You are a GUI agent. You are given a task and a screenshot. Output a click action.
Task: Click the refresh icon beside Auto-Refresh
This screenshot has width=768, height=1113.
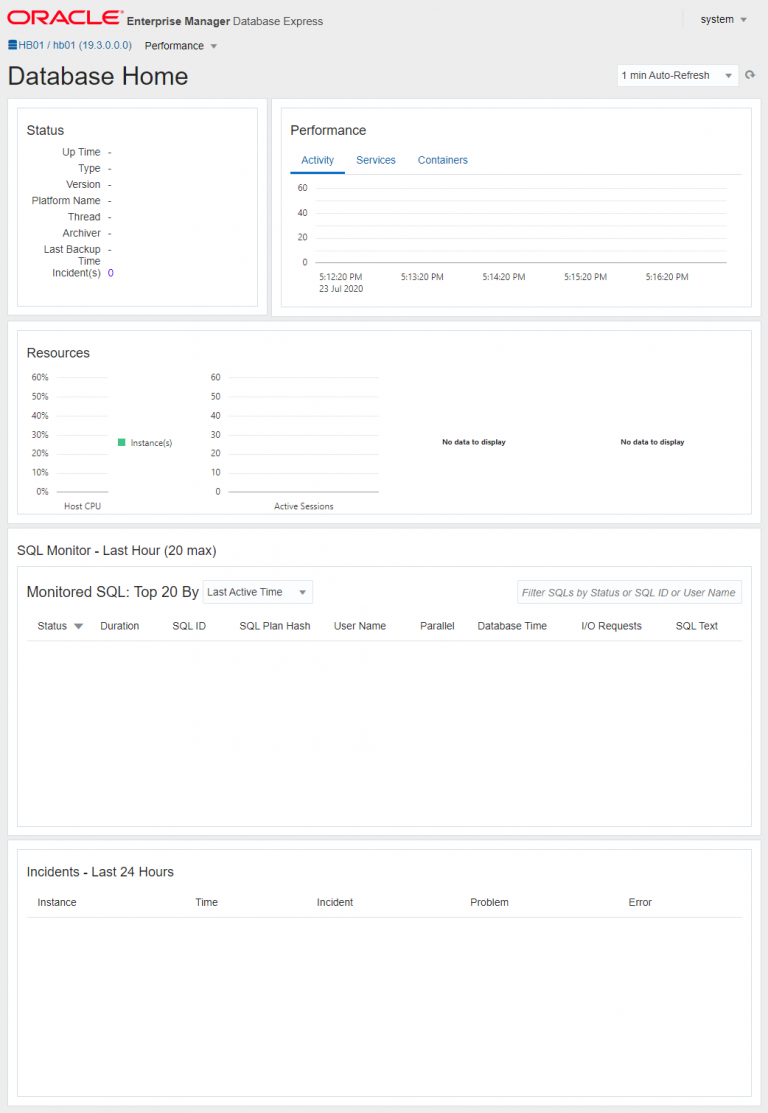point(750,75)
